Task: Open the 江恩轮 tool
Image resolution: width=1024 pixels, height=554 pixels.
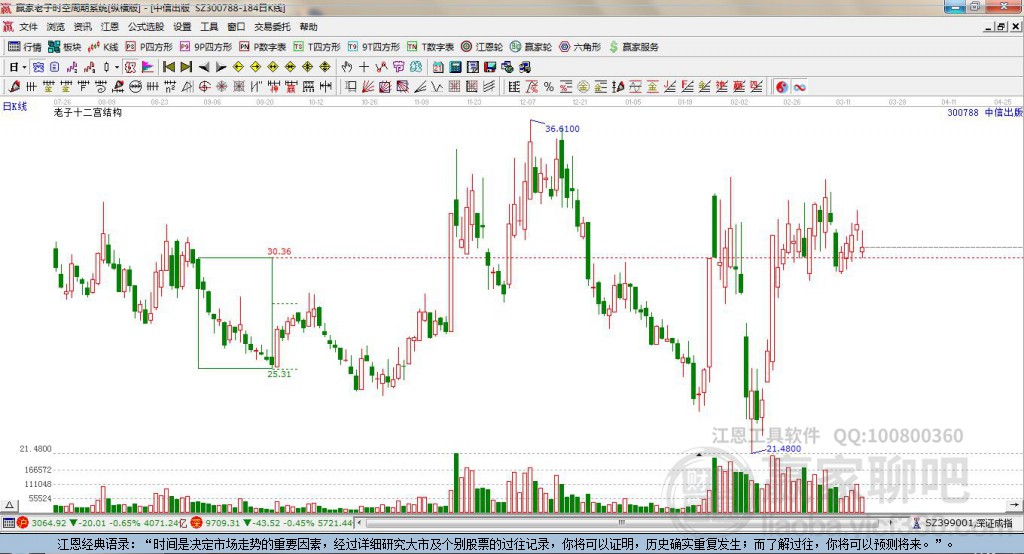Action: pos(482,46)
